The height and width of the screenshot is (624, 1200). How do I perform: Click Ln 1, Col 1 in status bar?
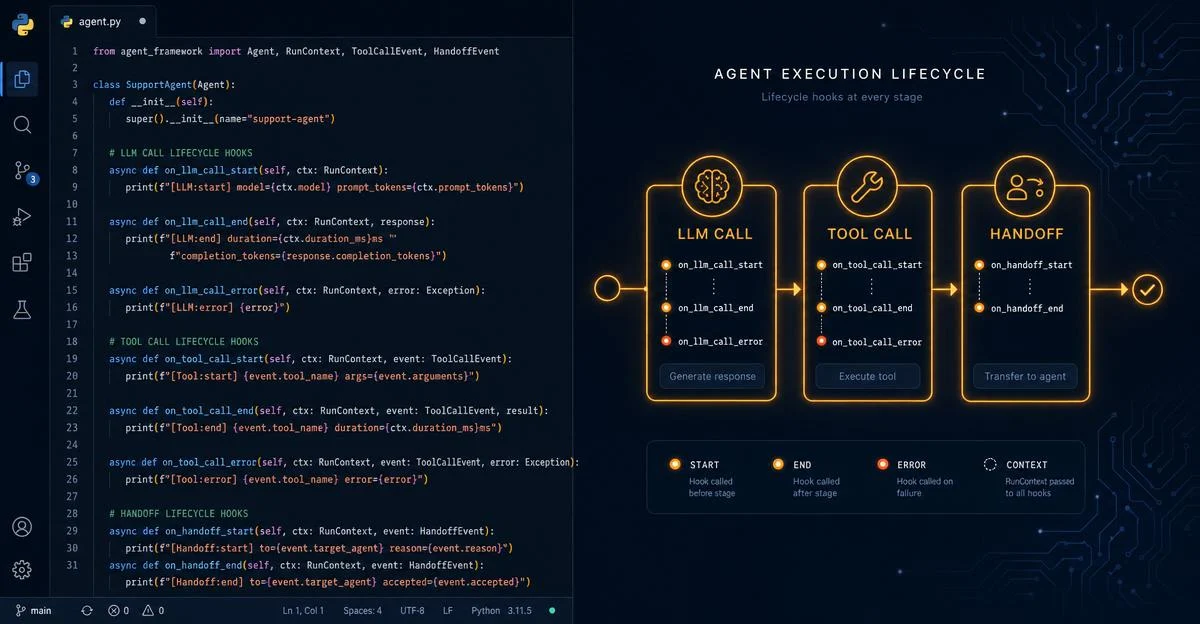303,610
